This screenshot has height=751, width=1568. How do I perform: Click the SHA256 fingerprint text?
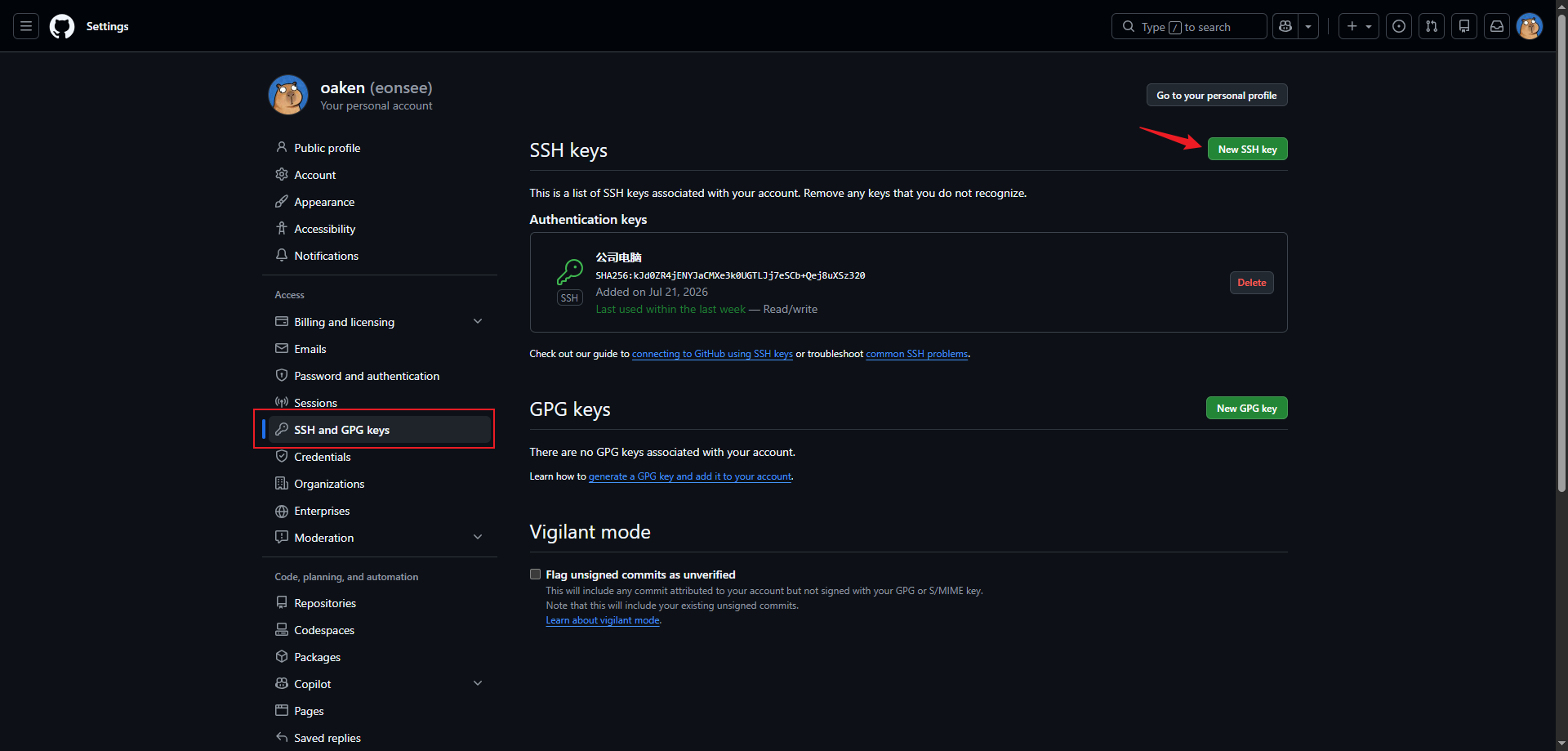730,275
